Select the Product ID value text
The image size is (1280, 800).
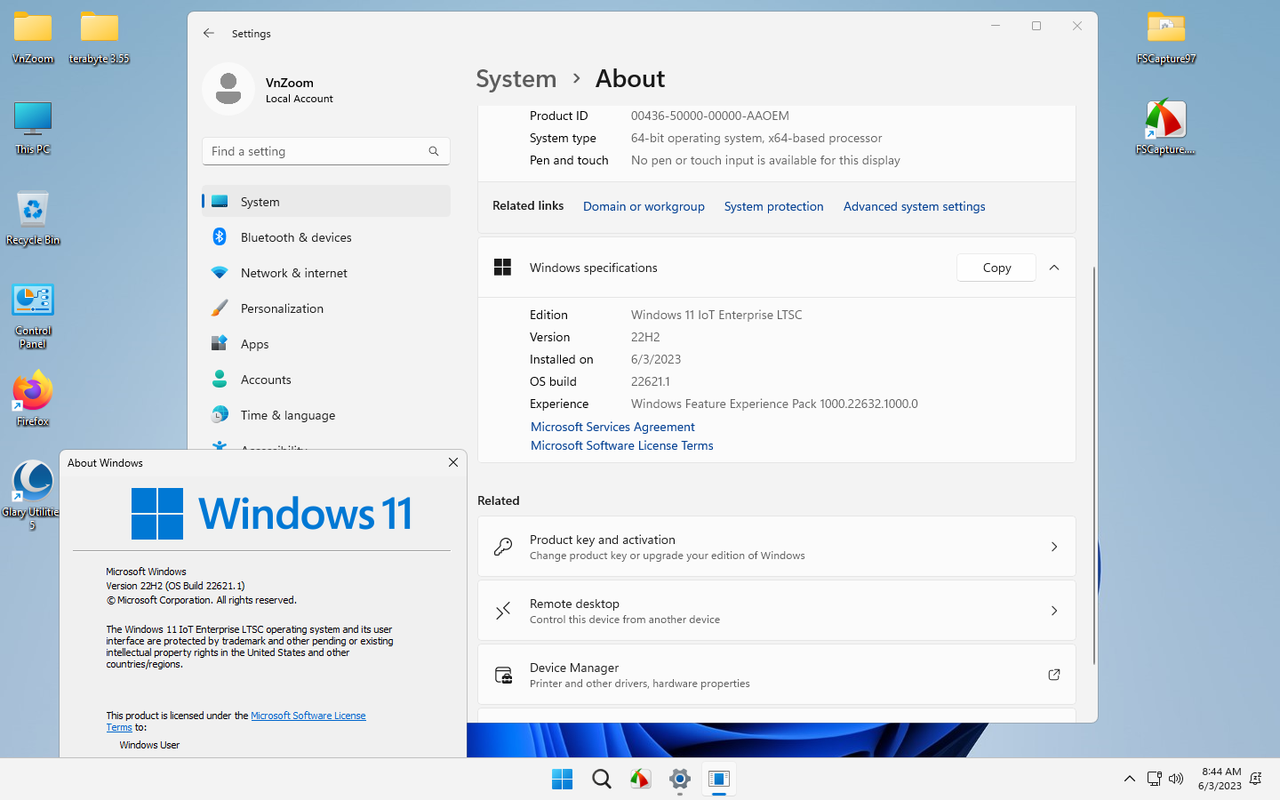pyautogui.click(x=710, y=116)
